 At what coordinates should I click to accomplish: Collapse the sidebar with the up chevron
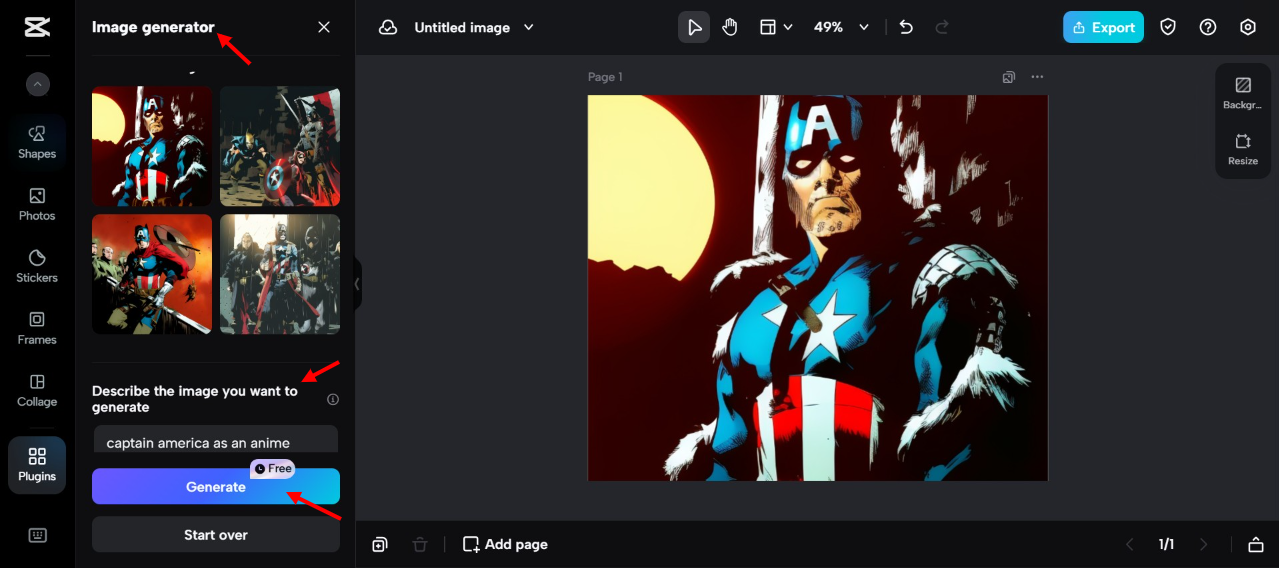coord(37,85)
